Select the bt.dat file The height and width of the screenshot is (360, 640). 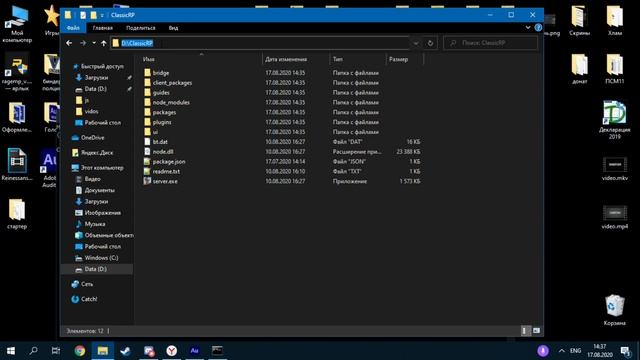pos(160,142)
